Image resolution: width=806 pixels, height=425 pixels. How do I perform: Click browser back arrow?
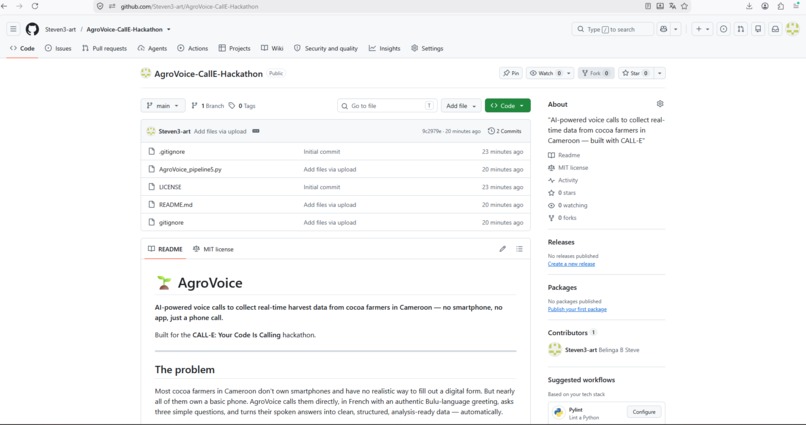pyautogui.click(x=5, y=6)
